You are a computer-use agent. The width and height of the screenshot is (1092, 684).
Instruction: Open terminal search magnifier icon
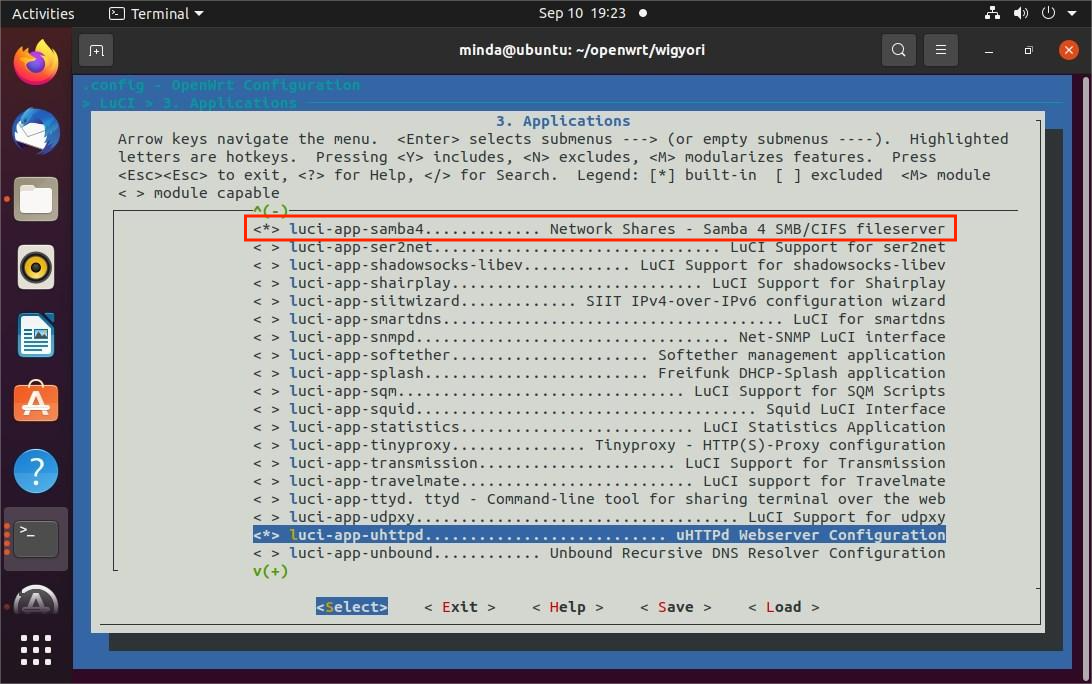click(x=898, y=50)
